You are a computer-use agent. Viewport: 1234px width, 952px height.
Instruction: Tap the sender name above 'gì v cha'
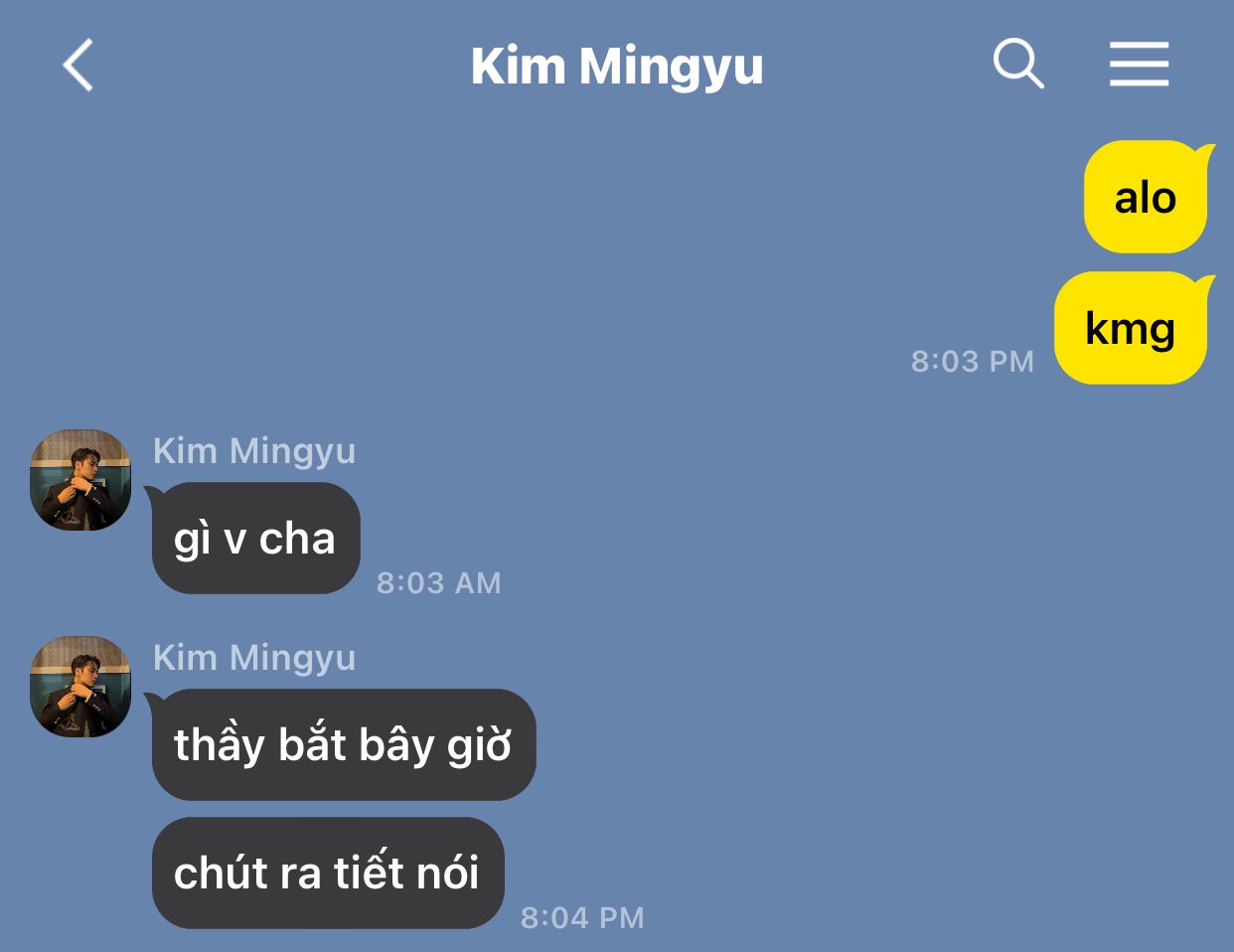click(x=254, y=451)
